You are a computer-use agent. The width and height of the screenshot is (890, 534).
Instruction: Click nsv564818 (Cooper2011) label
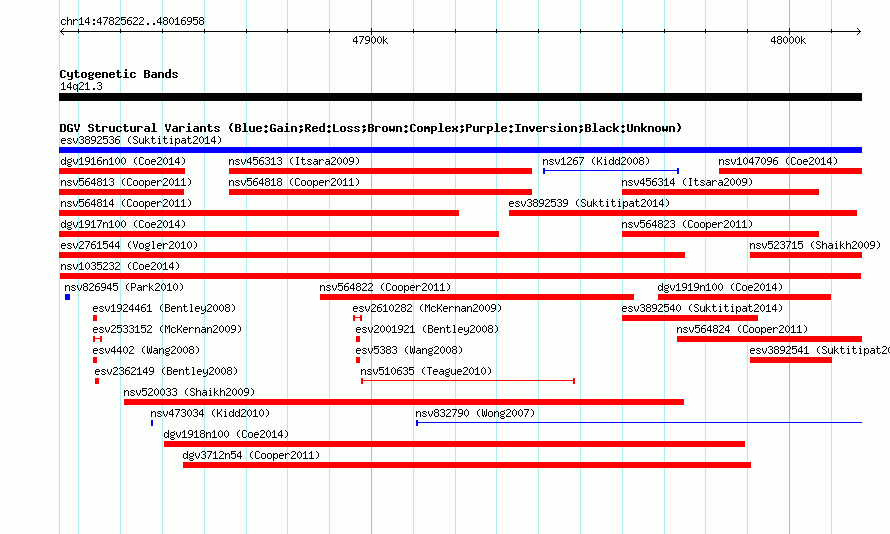294,182
